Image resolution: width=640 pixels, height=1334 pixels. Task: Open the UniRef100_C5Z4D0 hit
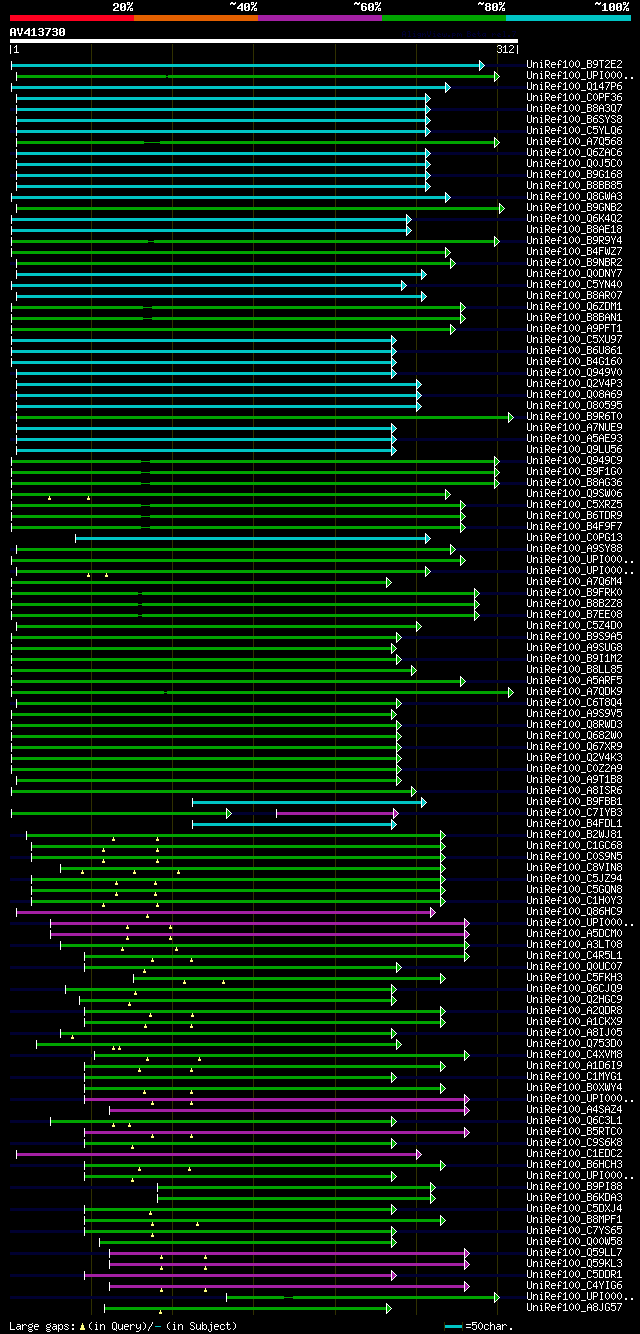click(575, 626)
